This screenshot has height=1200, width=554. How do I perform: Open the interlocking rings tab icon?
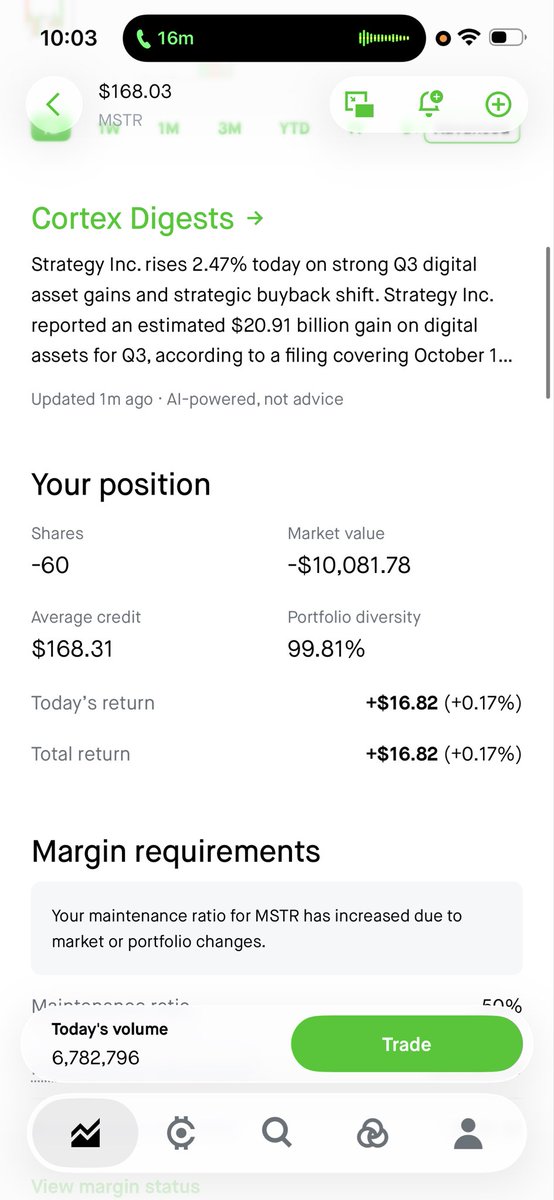point(372,1133)
